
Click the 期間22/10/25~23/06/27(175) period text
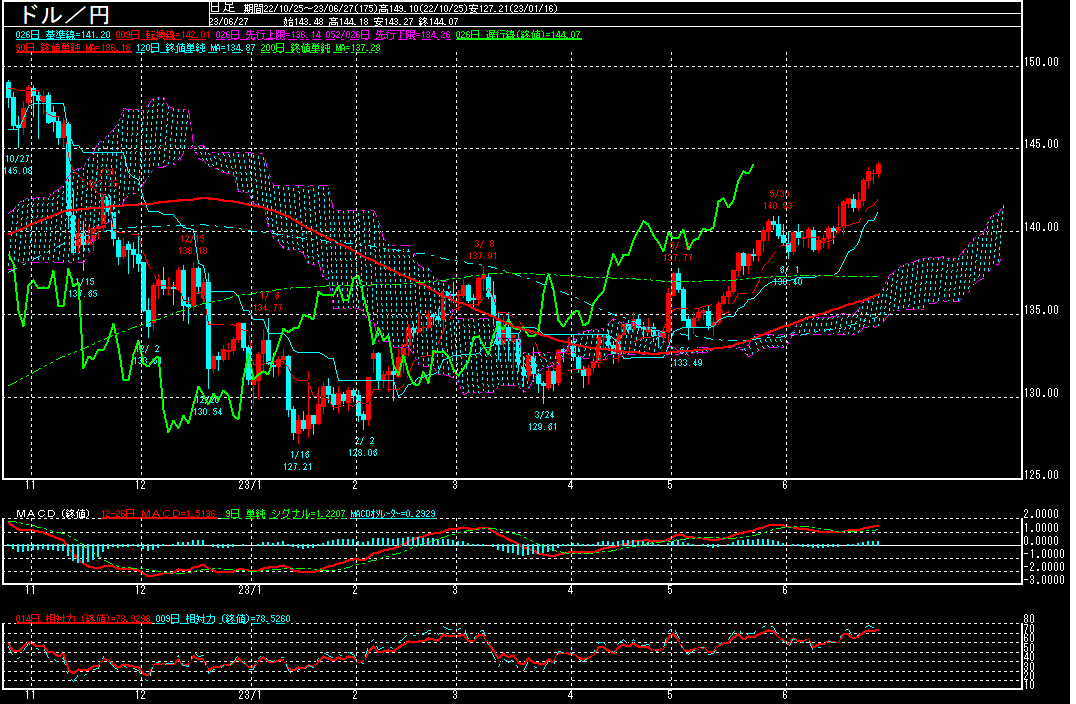(313, 9)
